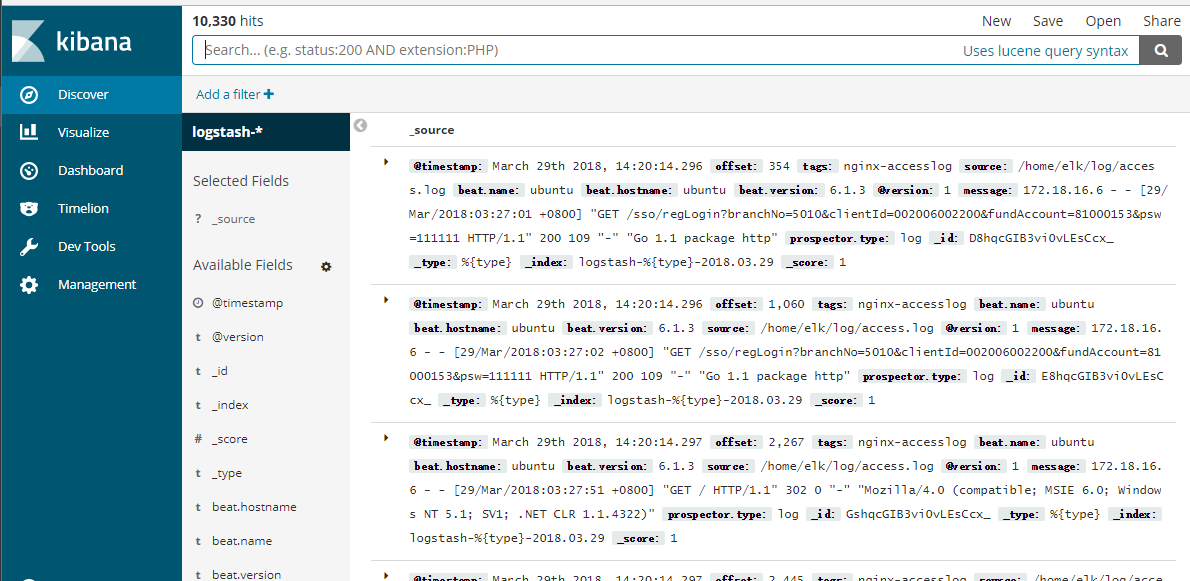Click the Timelion bear icon
This screenshot has height=581, width=1190.
coord(28,209)
